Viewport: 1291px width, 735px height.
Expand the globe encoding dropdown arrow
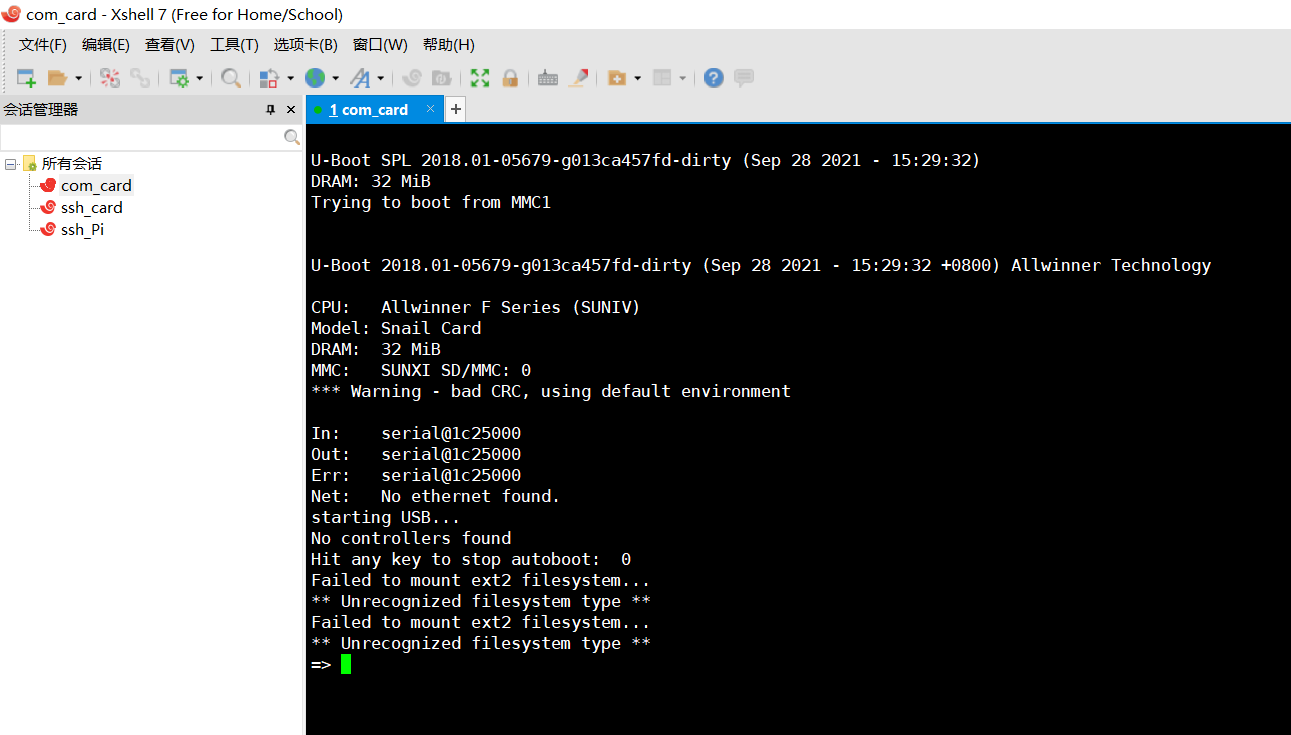point(335,78)
